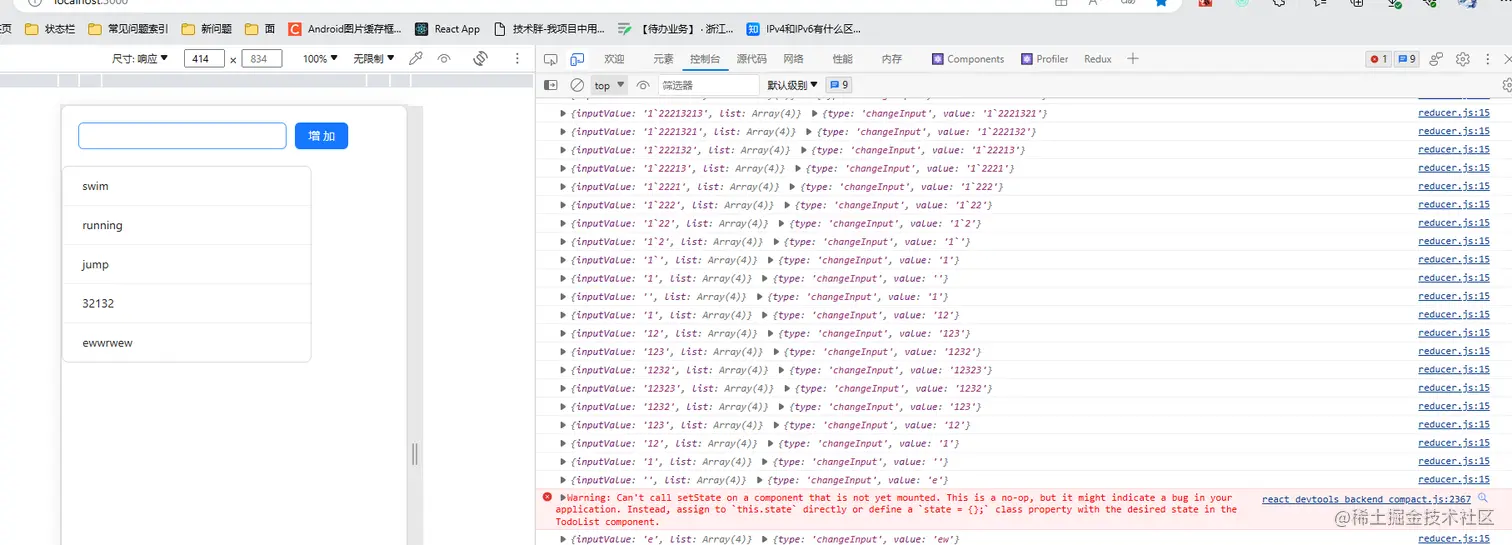
Task: Open the 默认级别 log level dropdown
Action: (x=793, y=85)
